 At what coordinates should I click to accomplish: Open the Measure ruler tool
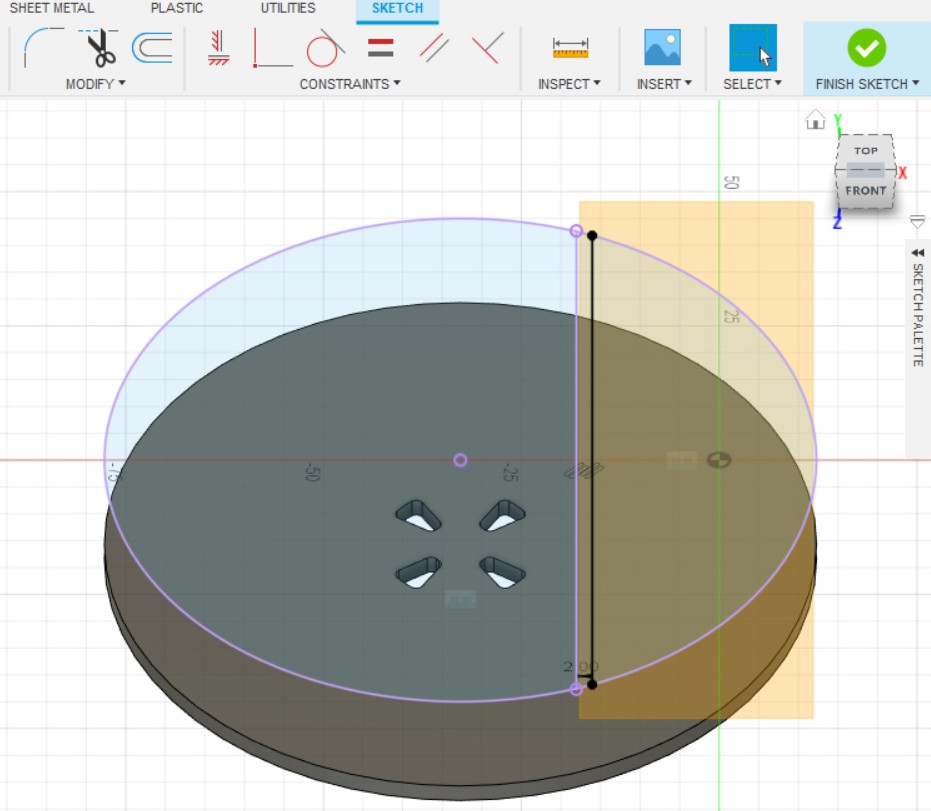coord(570,47)
